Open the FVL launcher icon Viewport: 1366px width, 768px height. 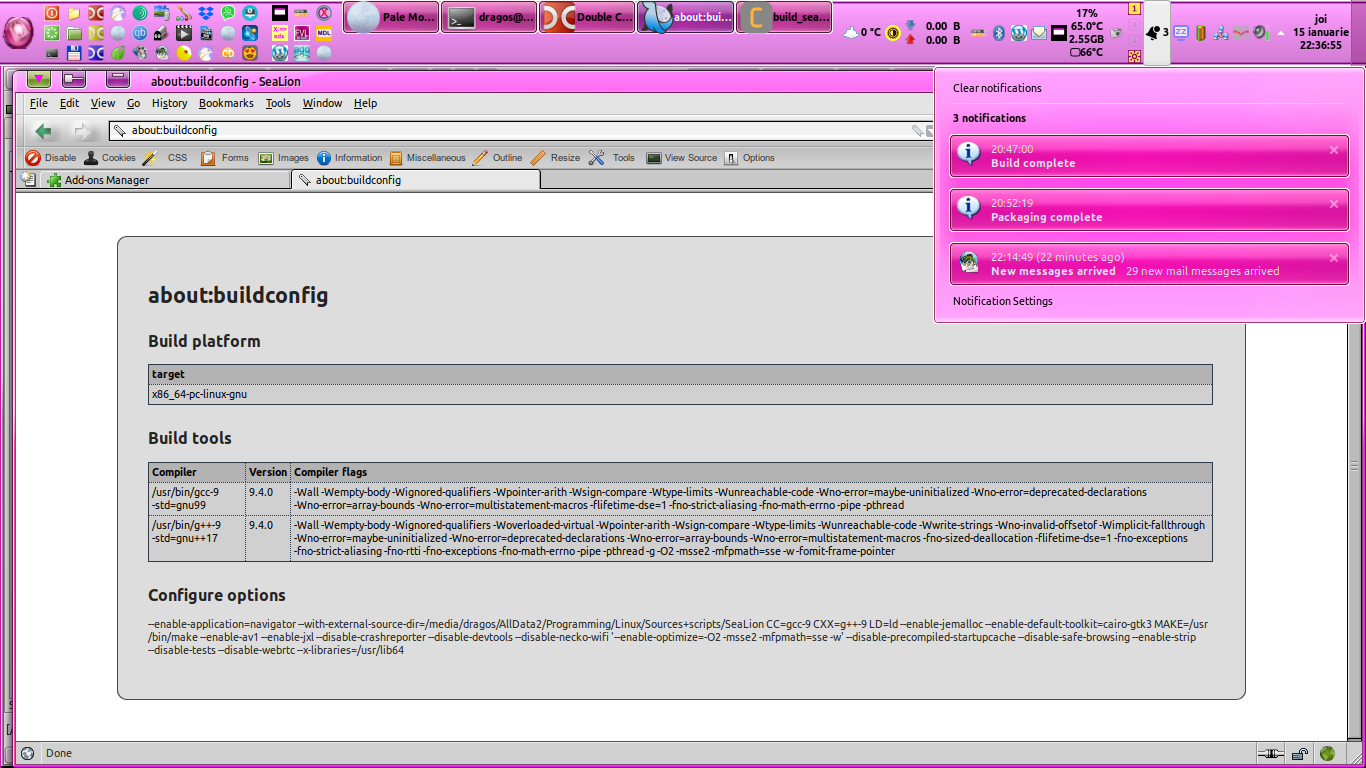point(302,33)
